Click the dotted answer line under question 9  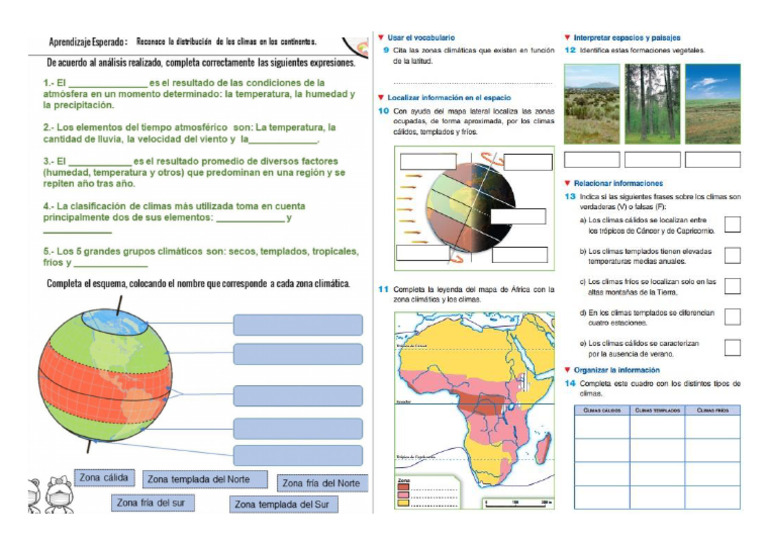(x=473, y=83)
